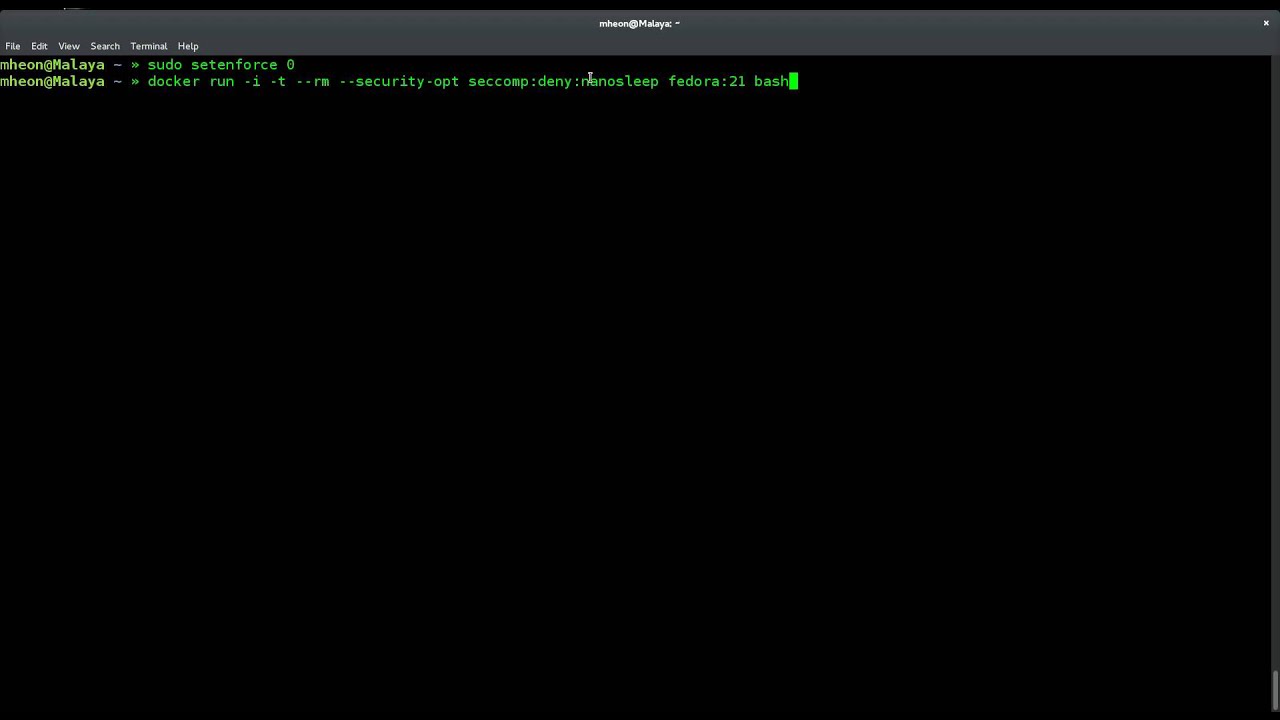
Task: Click the '--rm' flag text
Action: pyautogui.click(x=313, y=82)
